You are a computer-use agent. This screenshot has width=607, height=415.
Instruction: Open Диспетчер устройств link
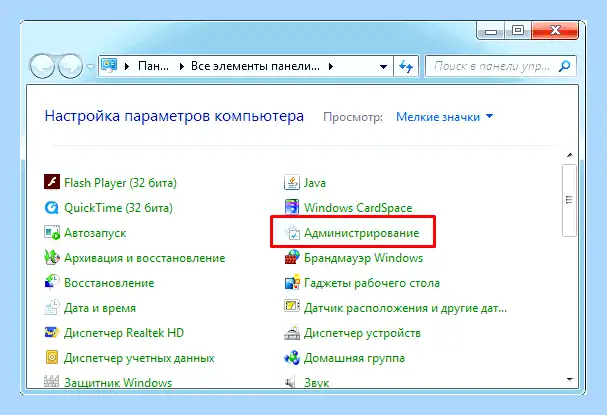(362, 333)
